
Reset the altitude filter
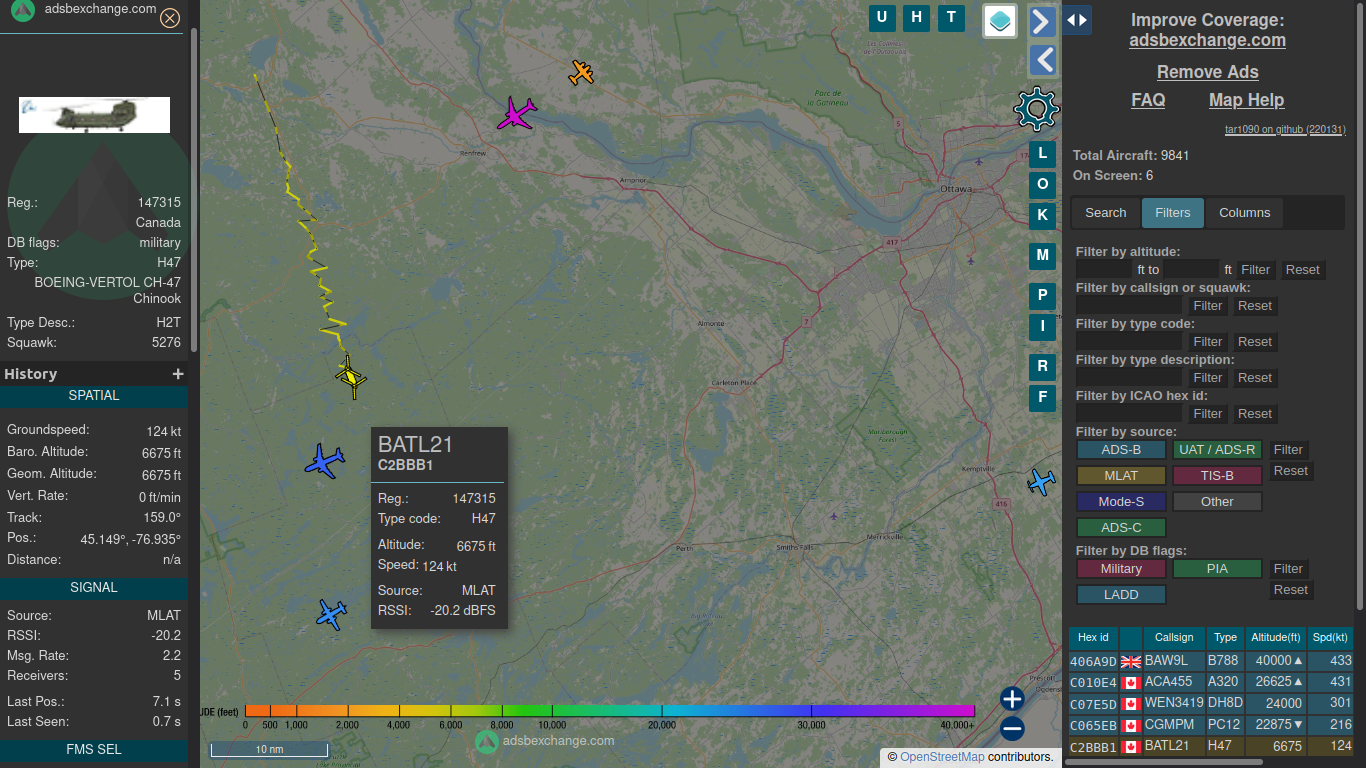tap(1303, 270)
